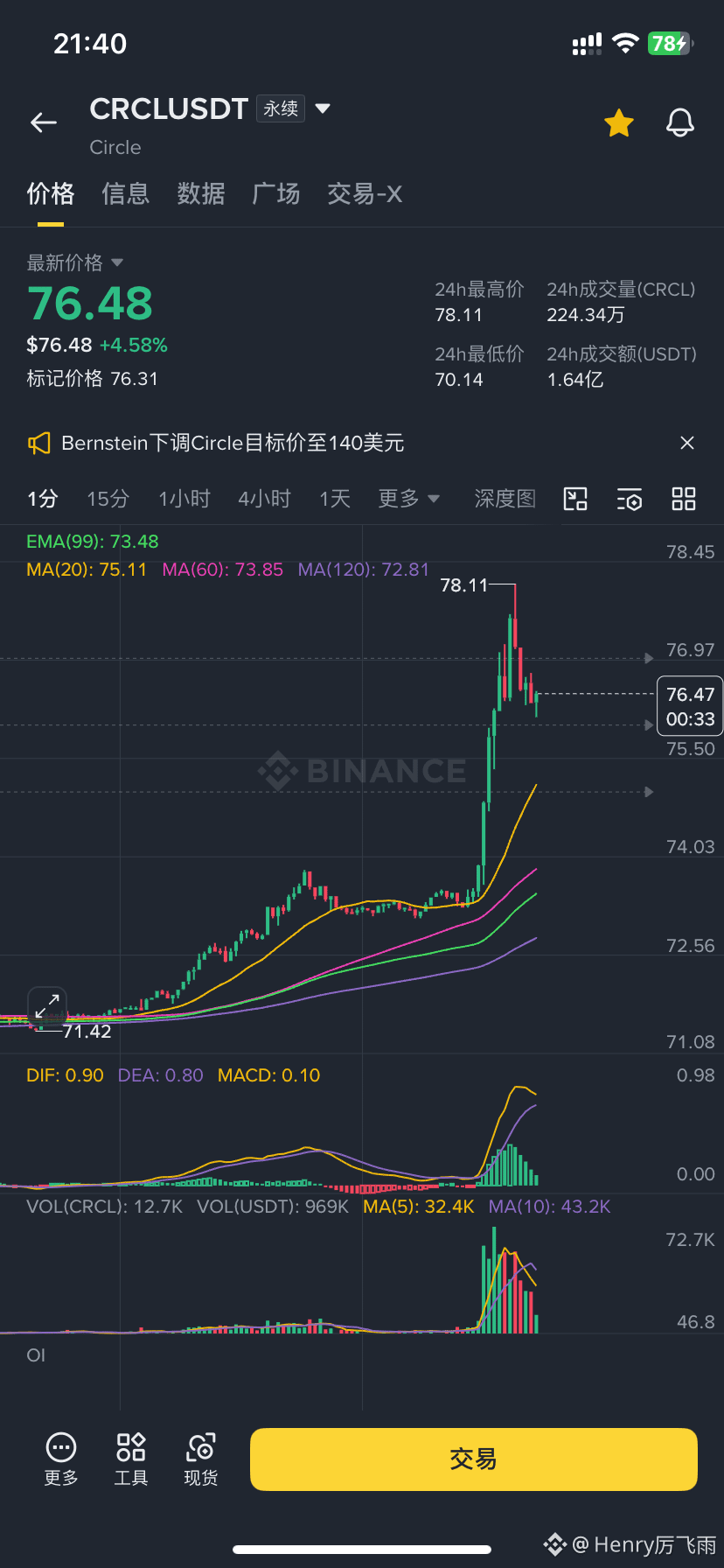Tap the 24h最高价 78.11 value
Image resolution: width=724 pixels, height=1568 pixels.
(x=459, y=315)
